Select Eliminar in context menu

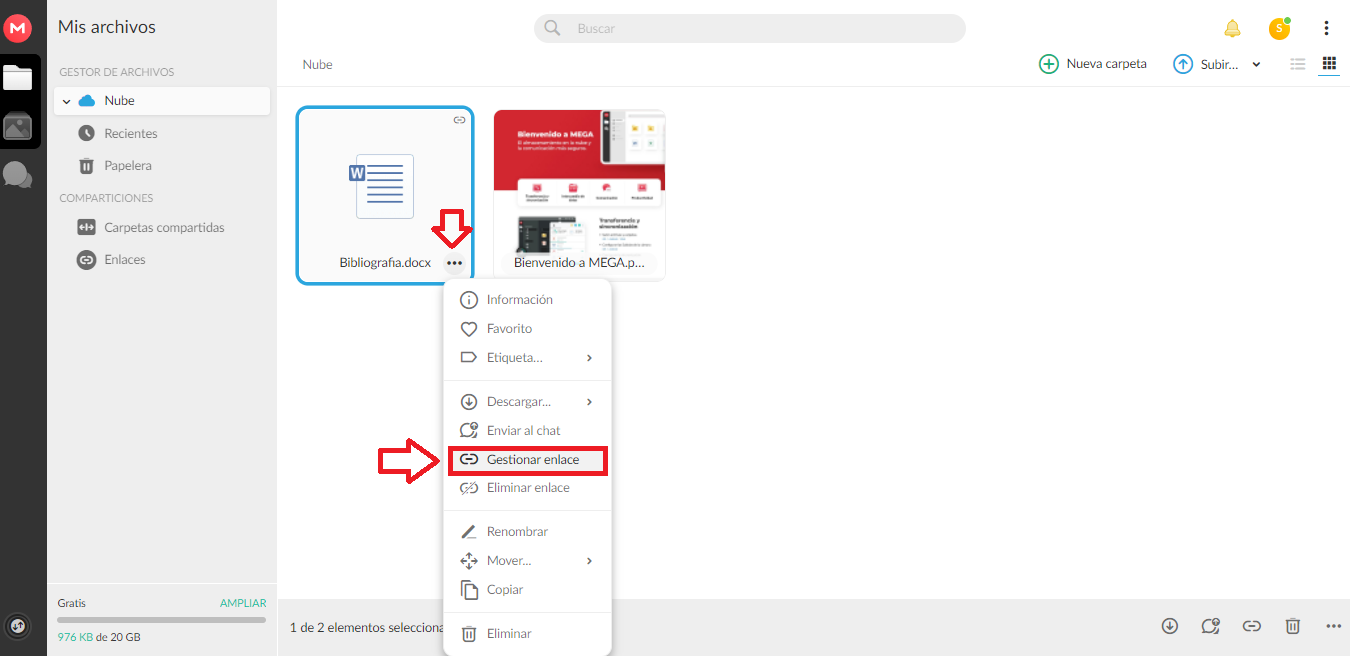pos(527,634)
